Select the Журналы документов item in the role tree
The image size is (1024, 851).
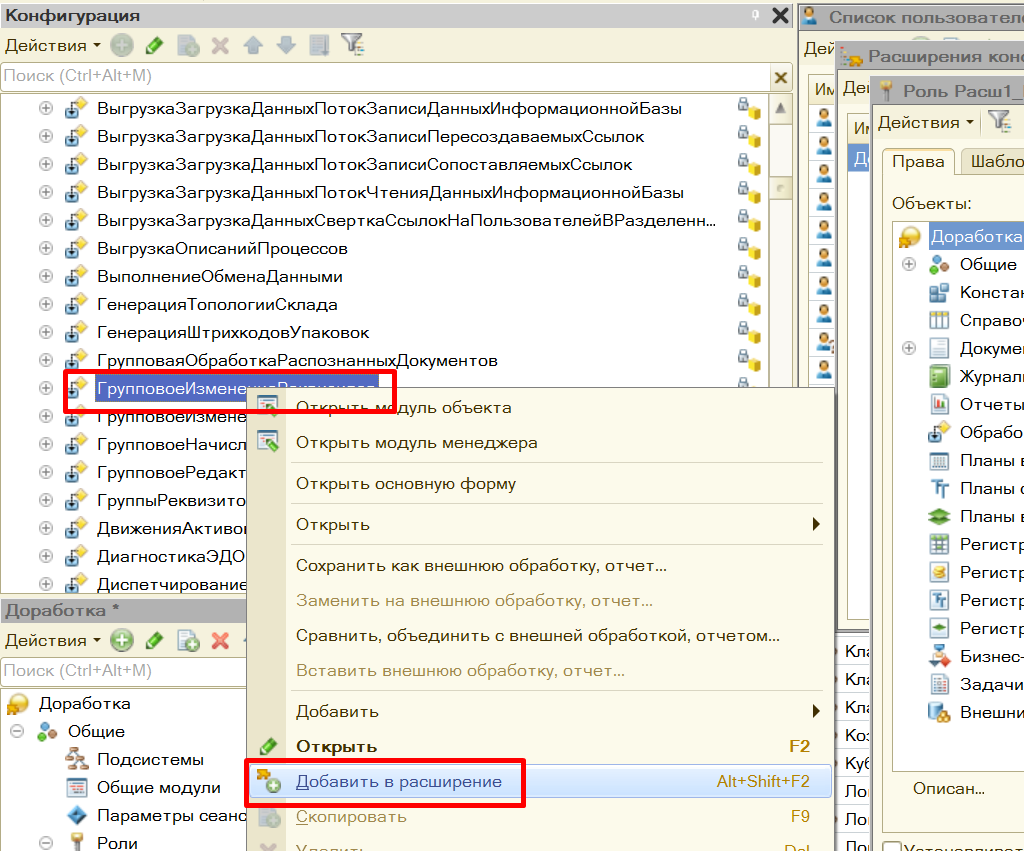991,377
